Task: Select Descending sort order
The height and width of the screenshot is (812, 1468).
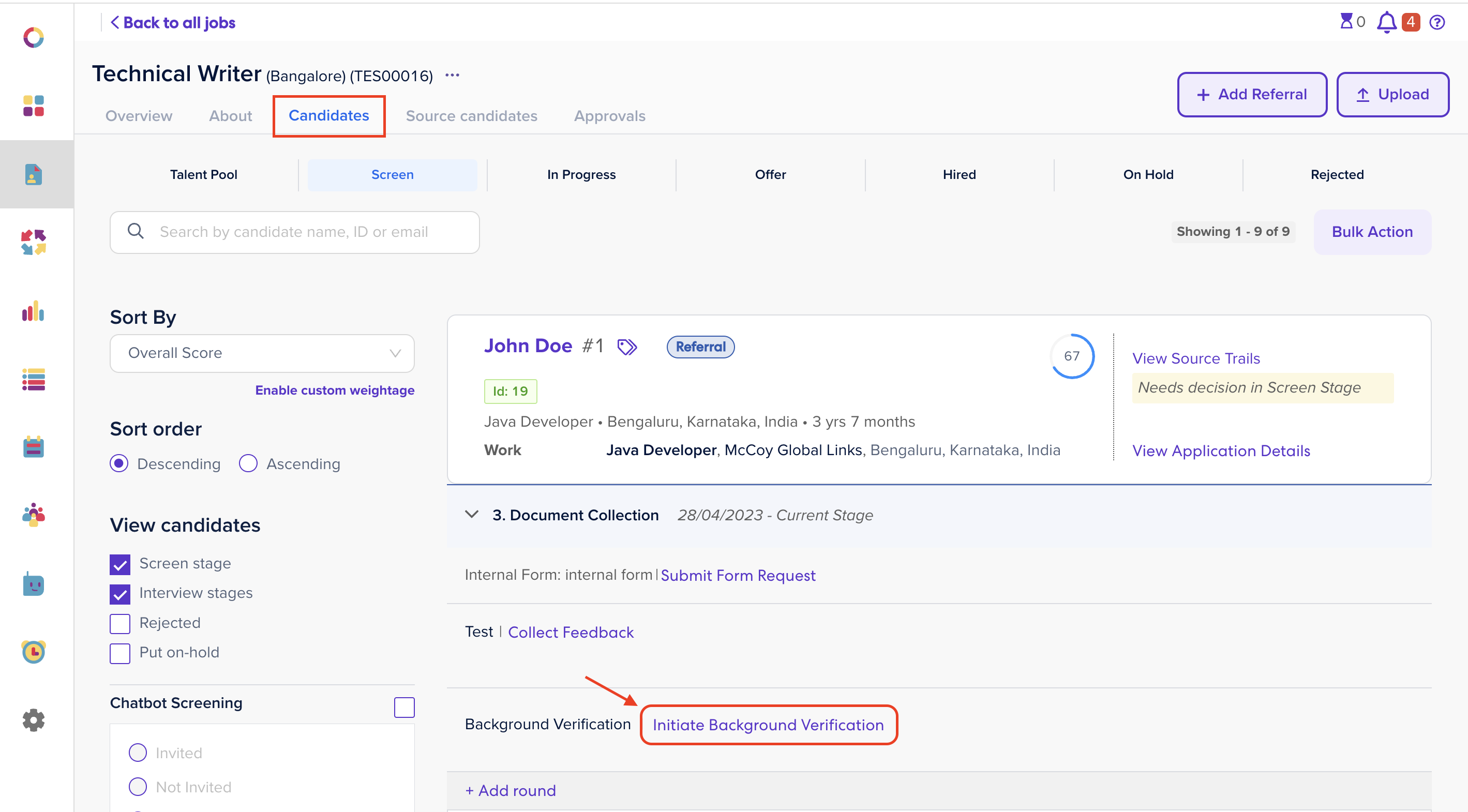Action: [x=119, y=464]
